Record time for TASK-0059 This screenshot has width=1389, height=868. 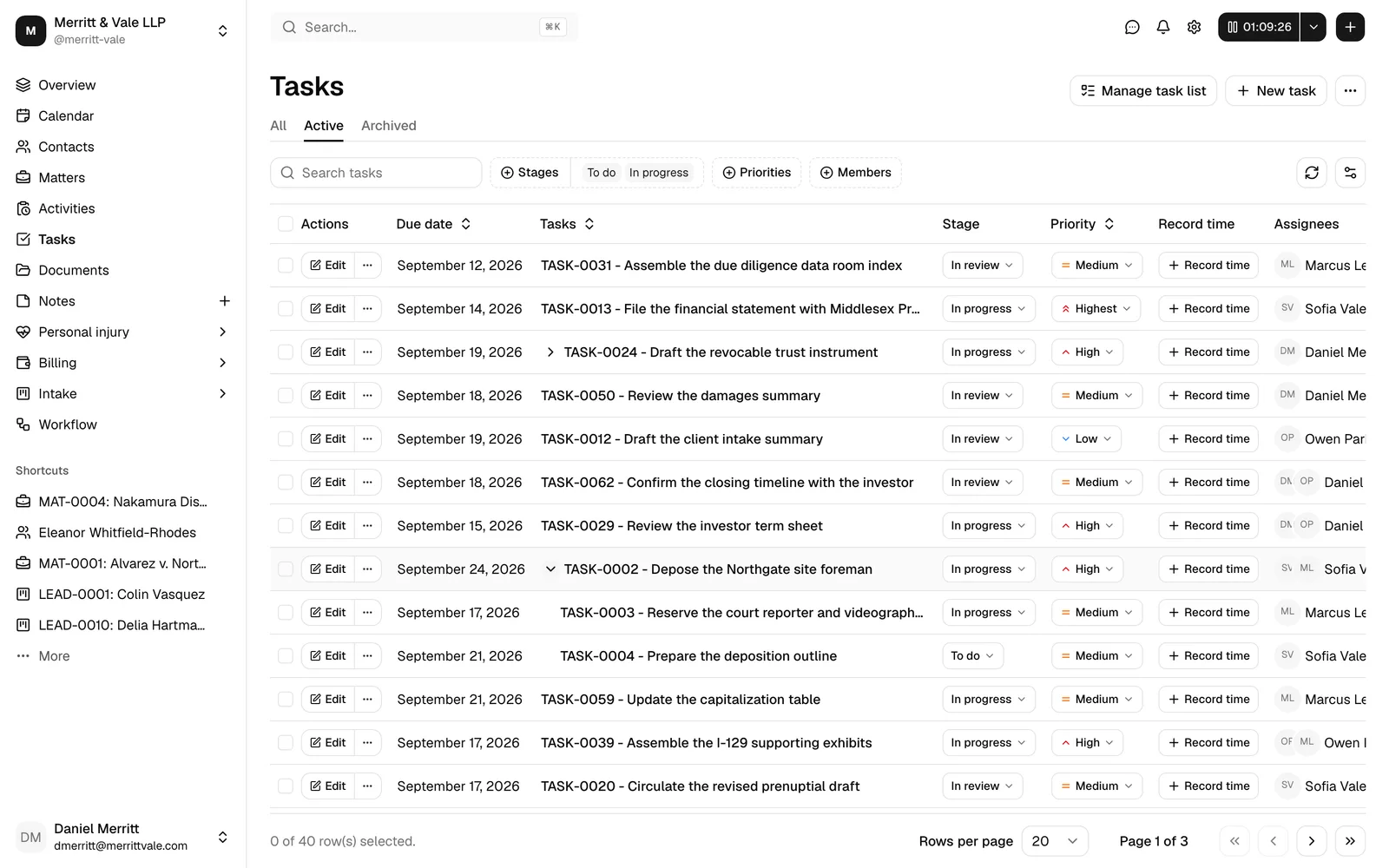coord(1208,700)
